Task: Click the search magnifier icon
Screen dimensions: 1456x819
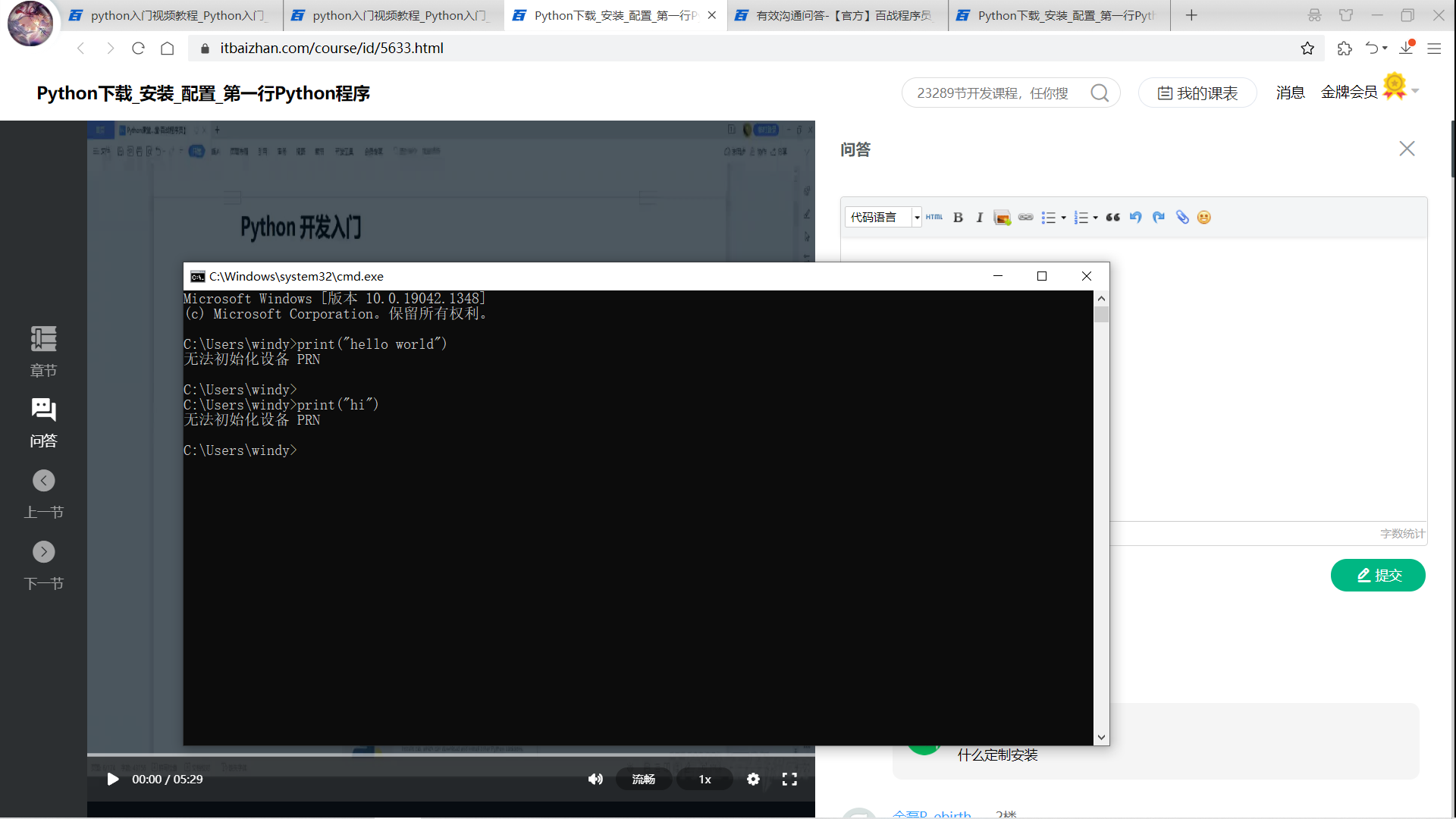Action: (x=1100, y=93)
